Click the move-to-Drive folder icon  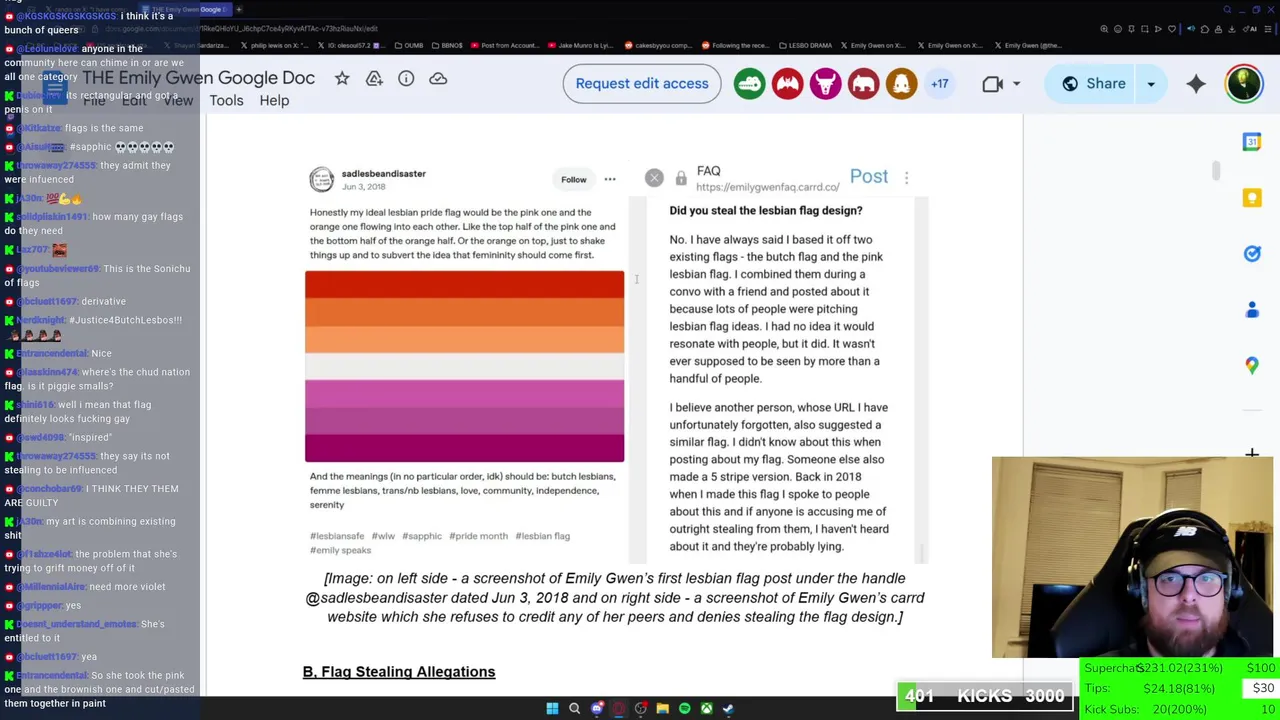[x=374, y=78]
